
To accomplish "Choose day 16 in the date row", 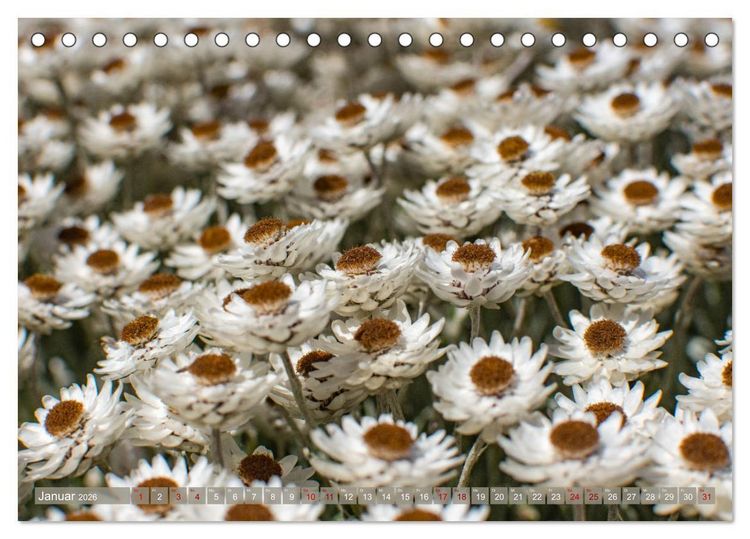I will (424, 496).
